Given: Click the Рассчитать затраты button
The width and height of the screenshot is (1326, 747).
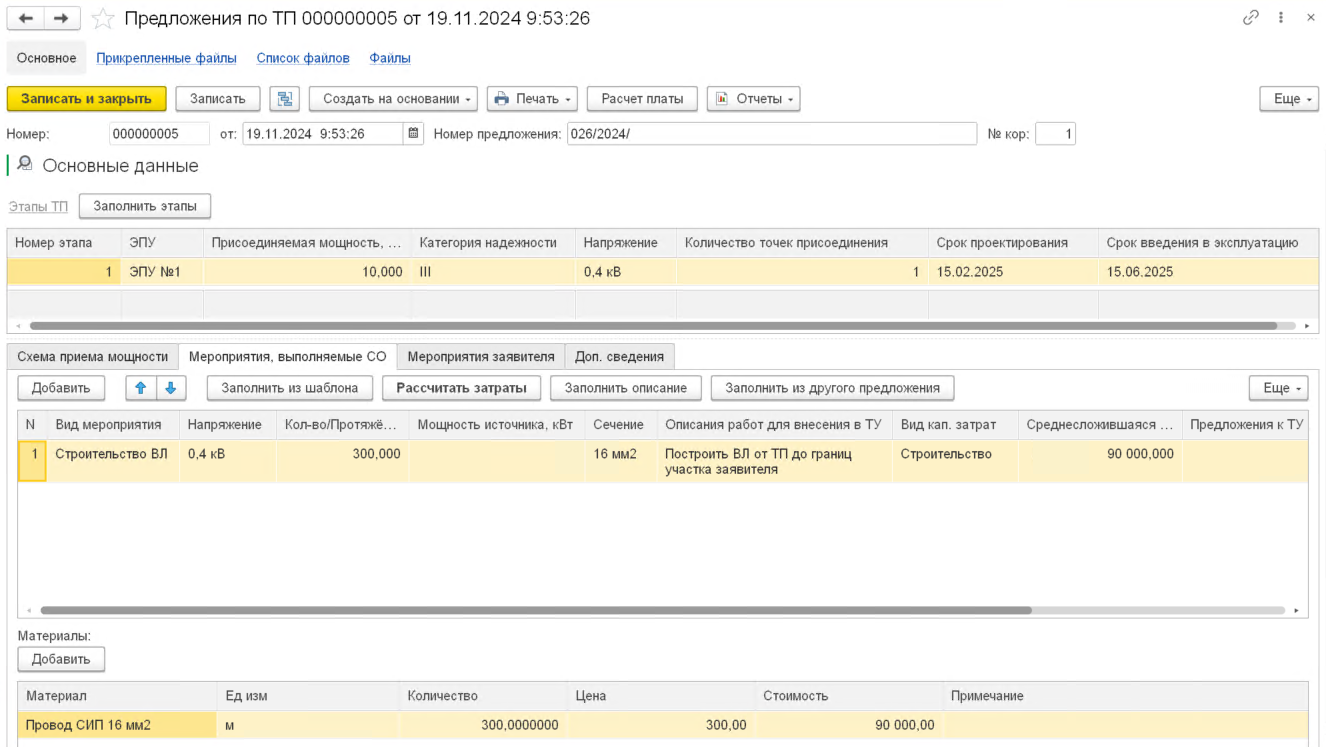Looking at the screenshot, I should pyautogui.click(x=461, y=388).
